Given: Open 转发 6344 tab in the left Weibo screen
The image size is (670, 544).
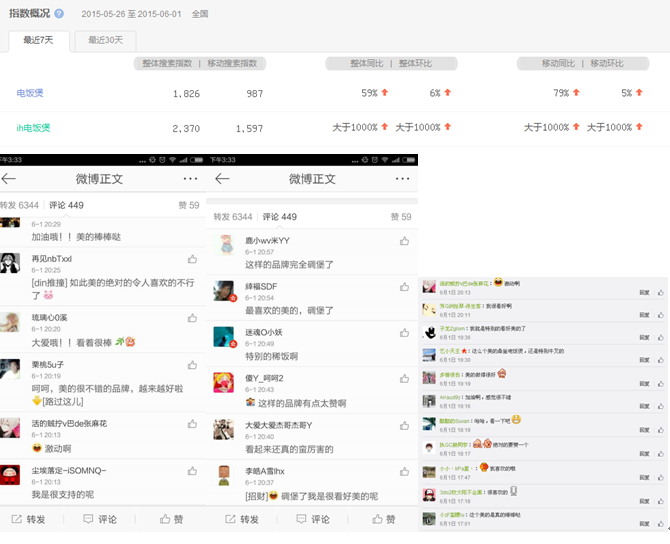Looking at the screenshot, I should click(19, 205).
